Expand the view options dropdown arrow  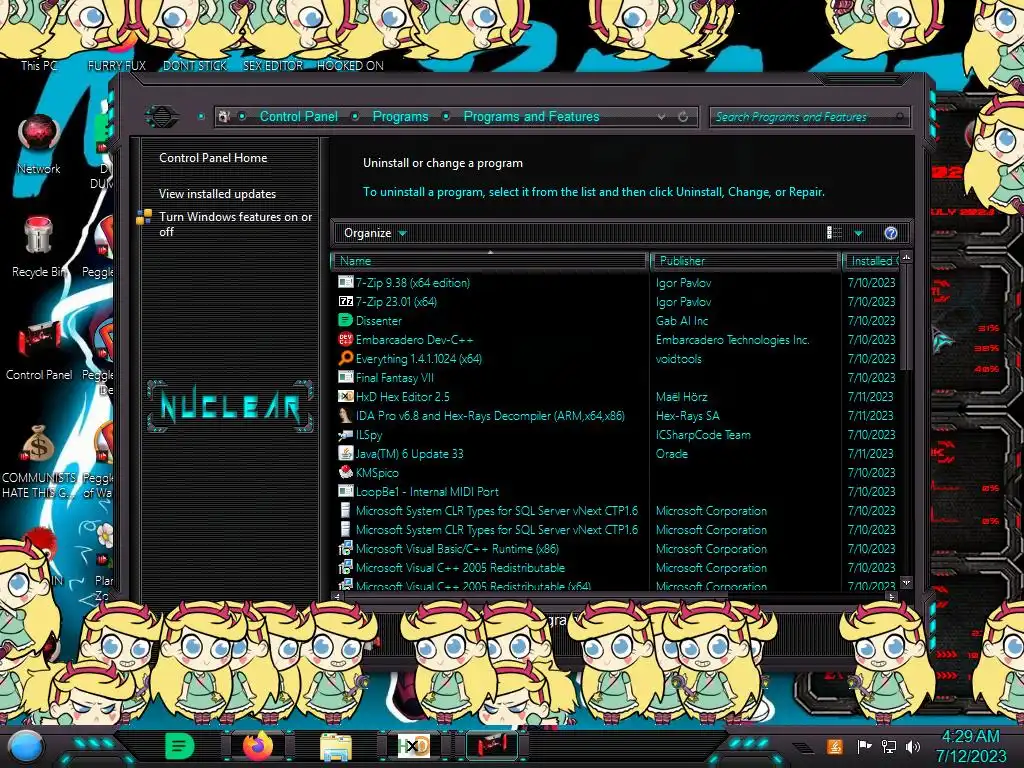(x=859, y=233)
